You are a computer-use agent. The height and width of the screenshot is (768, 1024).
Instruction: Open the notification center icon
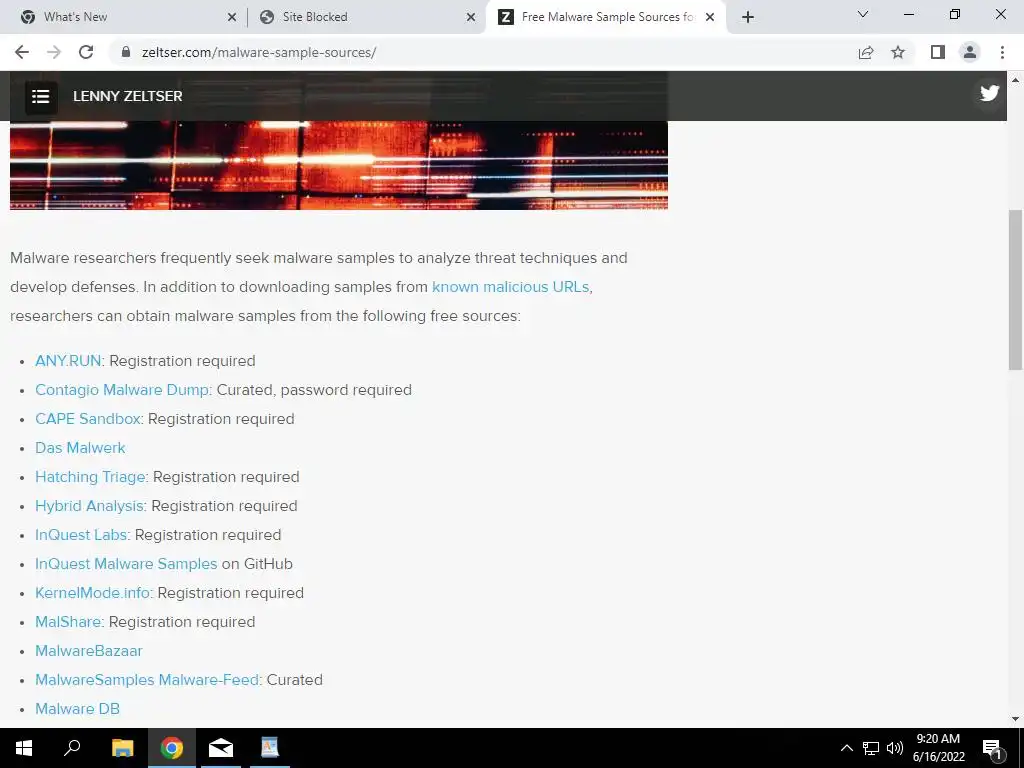click(x=993, y=748)
